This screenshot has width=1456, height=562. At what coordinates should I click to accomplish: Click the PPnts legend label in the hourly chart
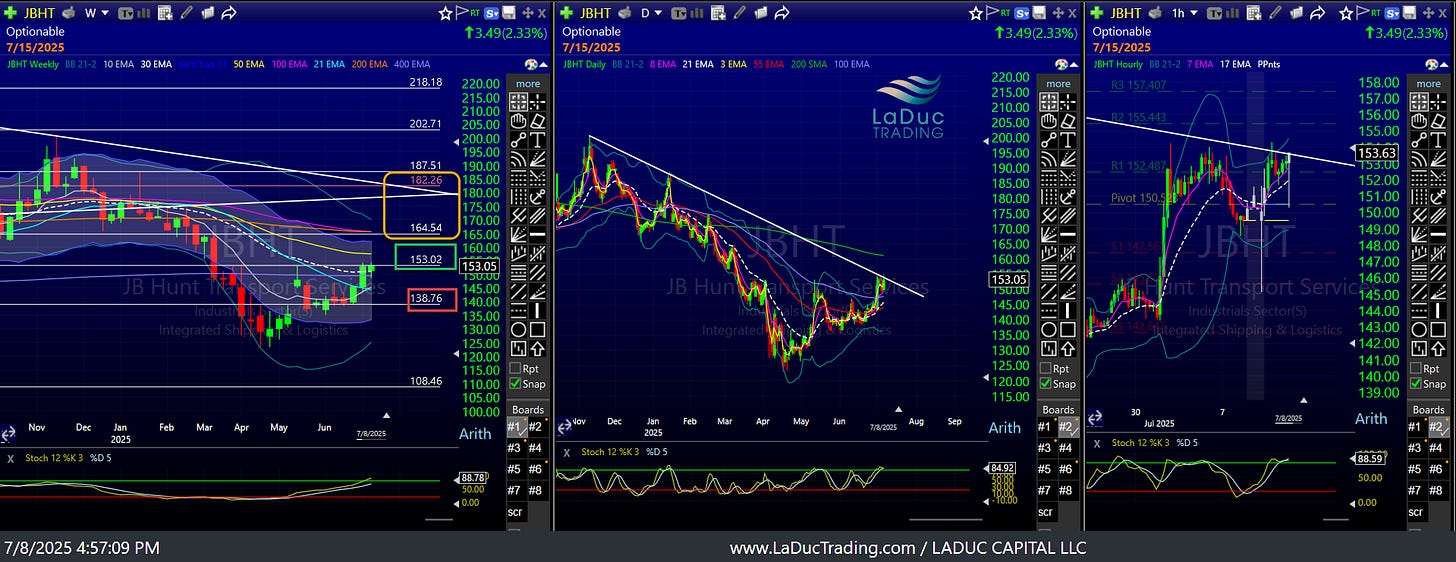click(1269, 64)
